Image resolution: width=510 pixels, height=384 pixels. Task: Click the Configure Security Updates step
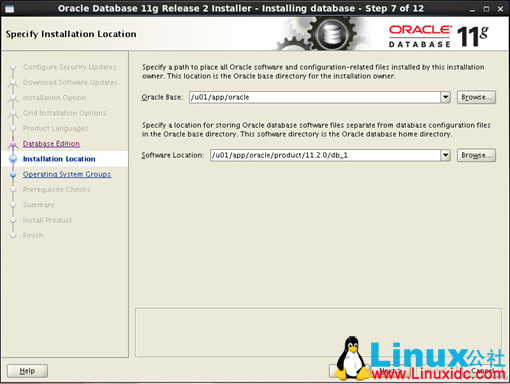(70, 67)
